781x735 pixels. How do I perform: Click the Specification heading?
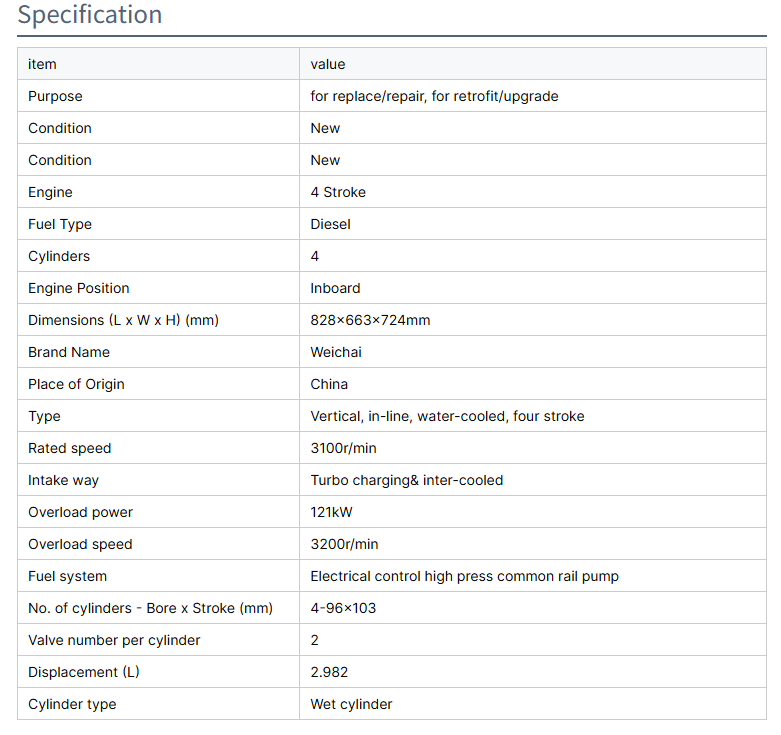point(90,16)
